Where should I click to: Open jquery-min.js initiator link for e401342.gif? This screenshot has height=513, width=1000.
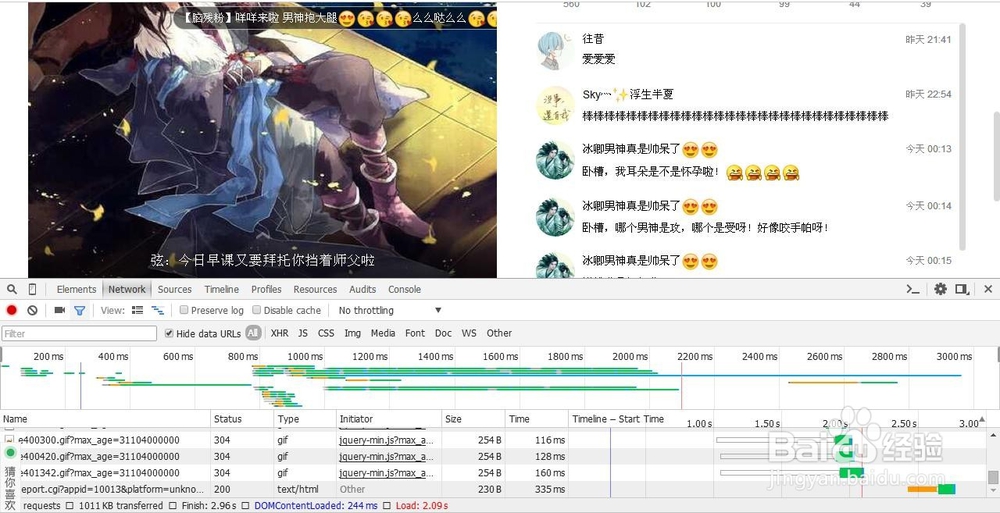pyautogui.click(x=386, y=473)
